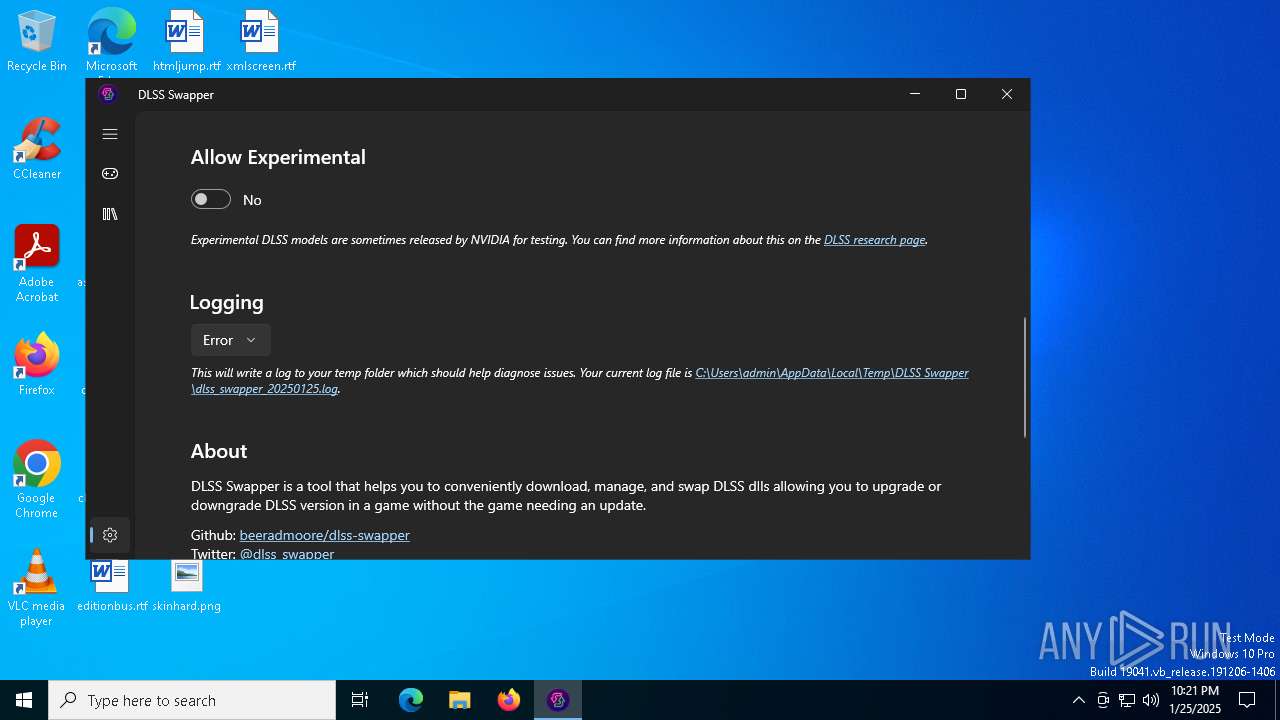Click the DLSS Swapper taskbar button
The width and height of the screenshot is (1280, 720).
(x=558, y=700)
